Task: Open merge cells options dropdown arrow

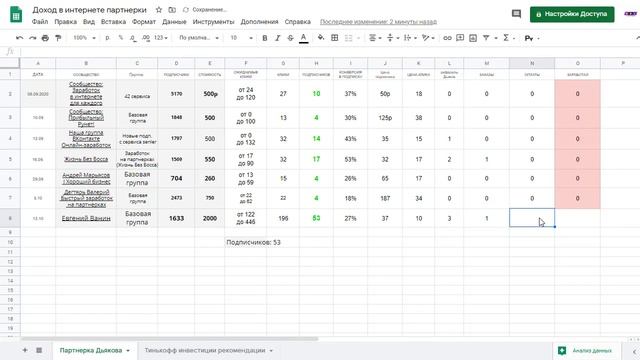Action: (x=358, y=38)
